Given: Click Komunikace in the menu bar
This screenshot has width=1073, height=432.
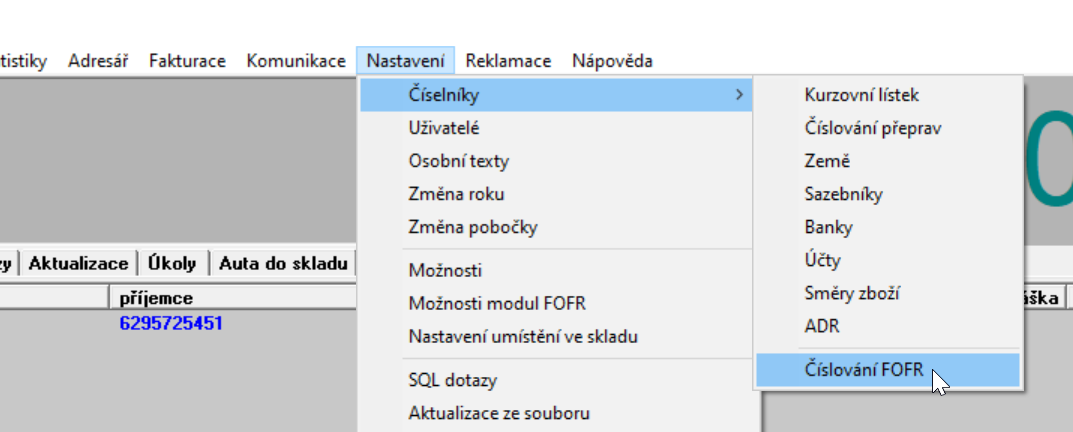Looking at the screenshot, I should coord(296,61).
